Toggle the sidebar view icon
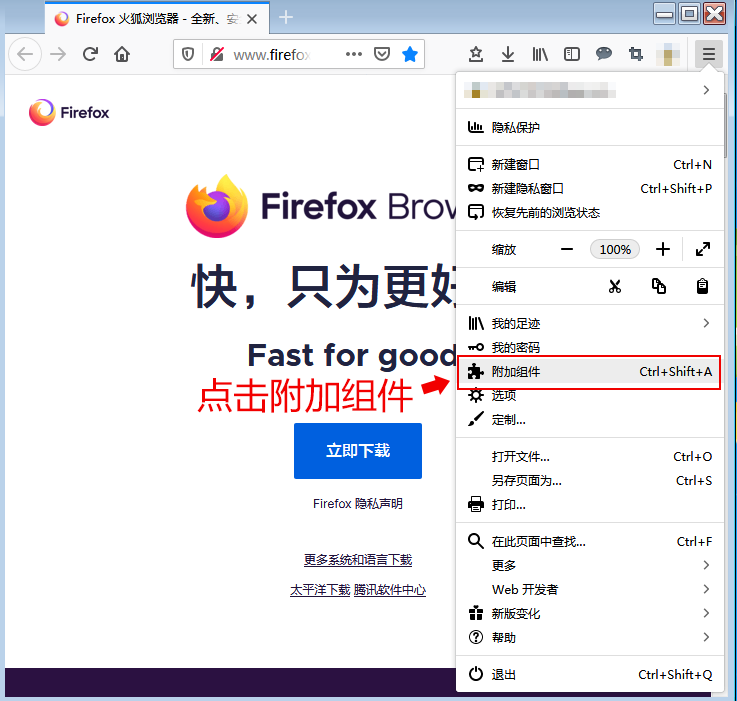This screenshot has height=701, width=737. tap(572, 55)
